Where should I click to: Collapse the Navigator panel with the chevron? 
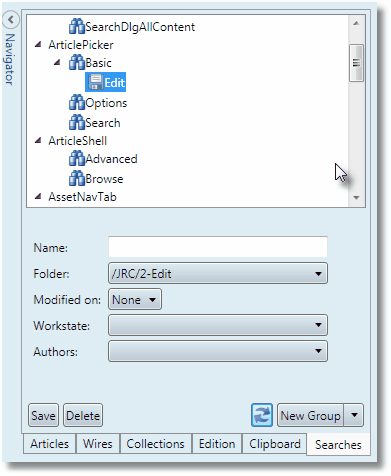(11, 20)
